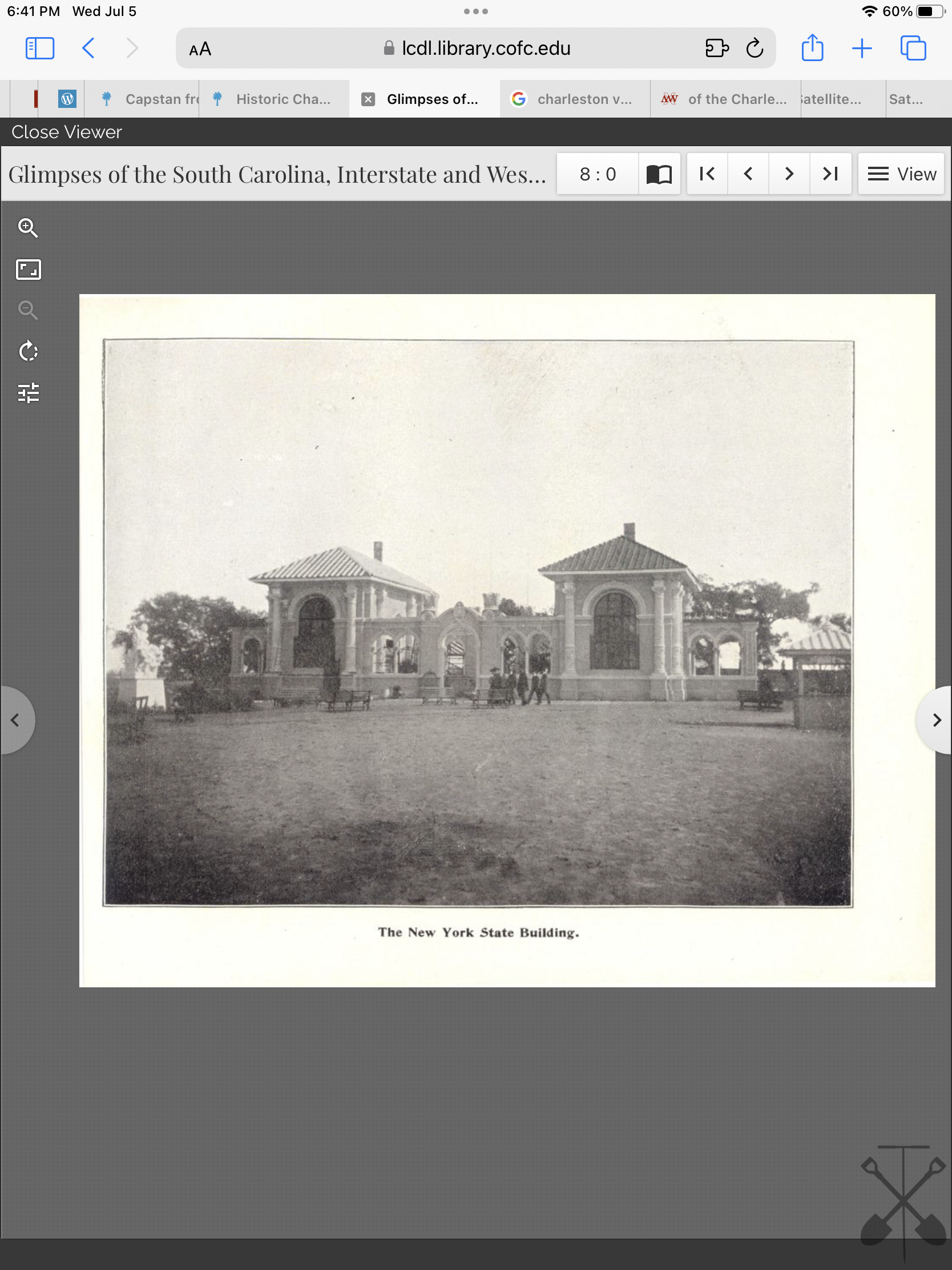Go back to previous page in Safari
952x1270 pixels.
(x=88, y=48)
